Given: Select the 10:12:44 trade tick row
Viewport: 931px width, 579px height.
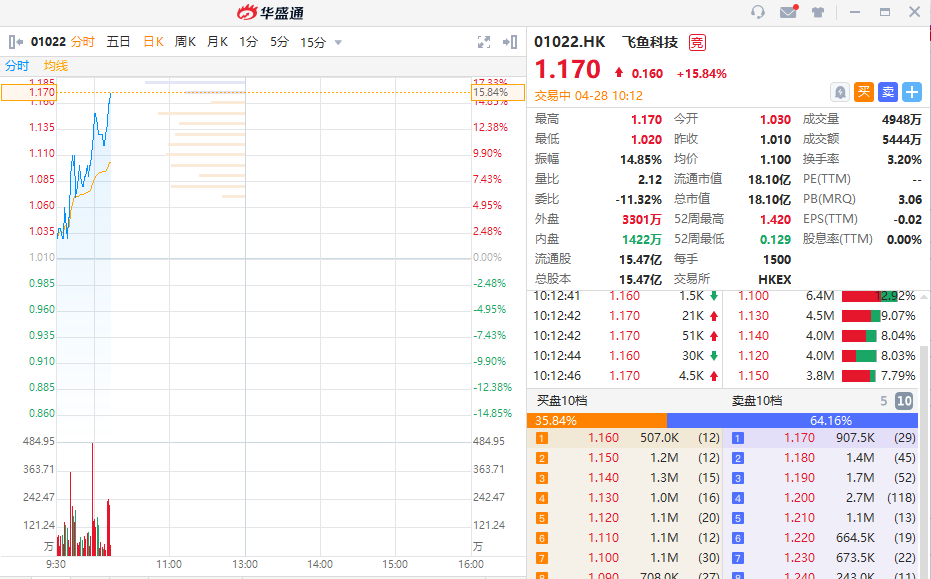Looking at the screenshot, I should (x=626, y=356).
